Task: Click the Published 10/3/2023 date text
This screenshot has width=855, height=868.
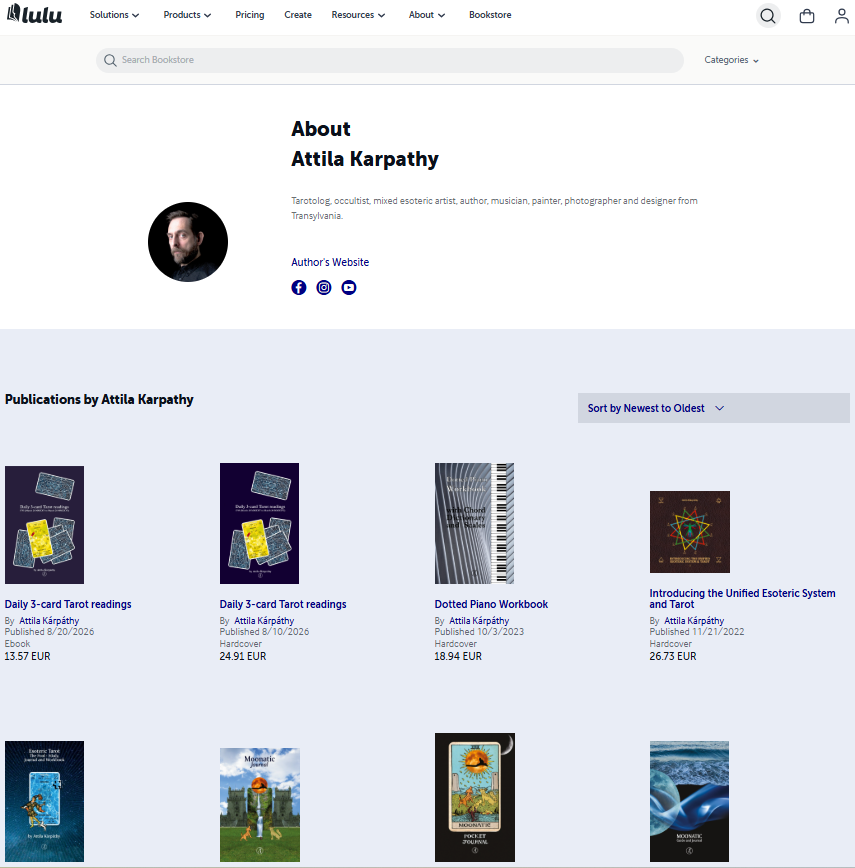Action: (x=479, y=632)
